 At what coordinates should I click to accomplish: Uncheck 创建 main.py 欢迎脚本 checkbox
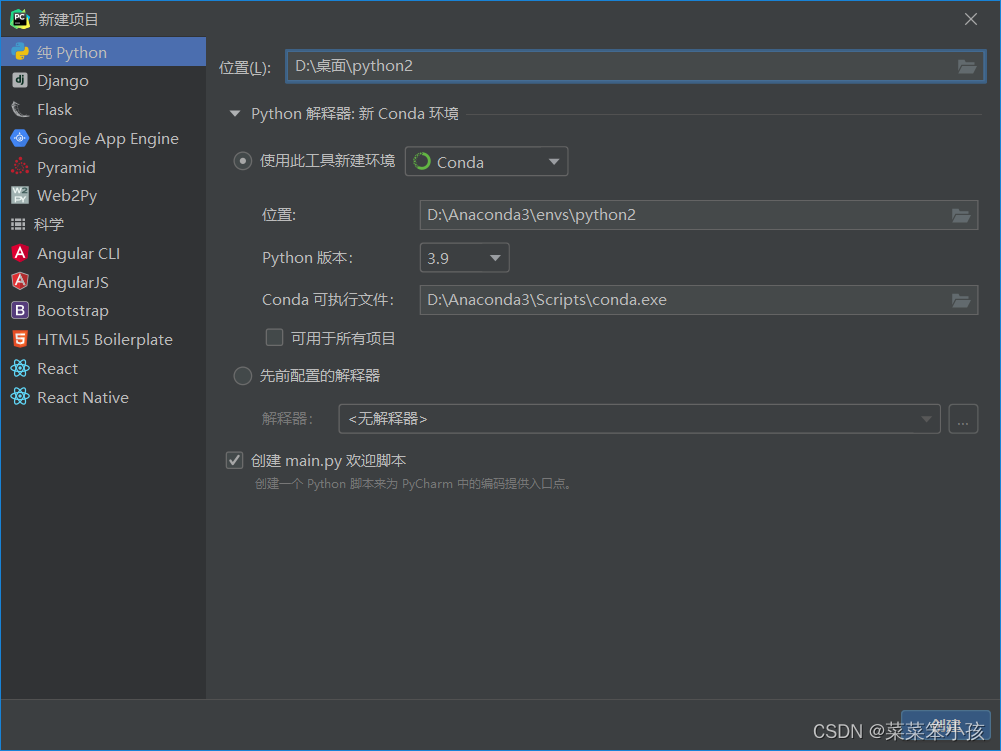[x=234, y=460]
